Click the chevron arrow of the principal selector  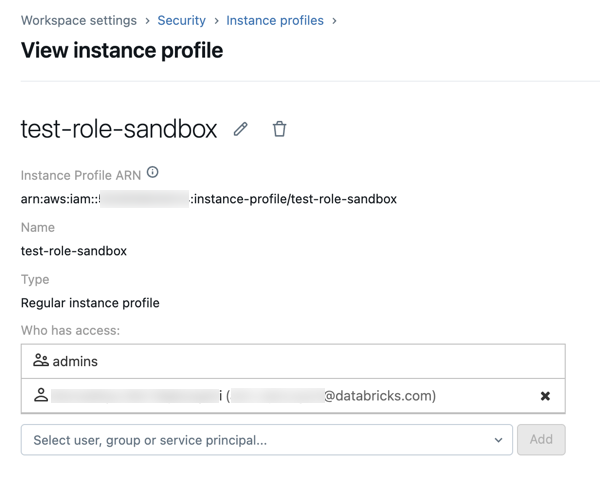click(x=498, y=440)
